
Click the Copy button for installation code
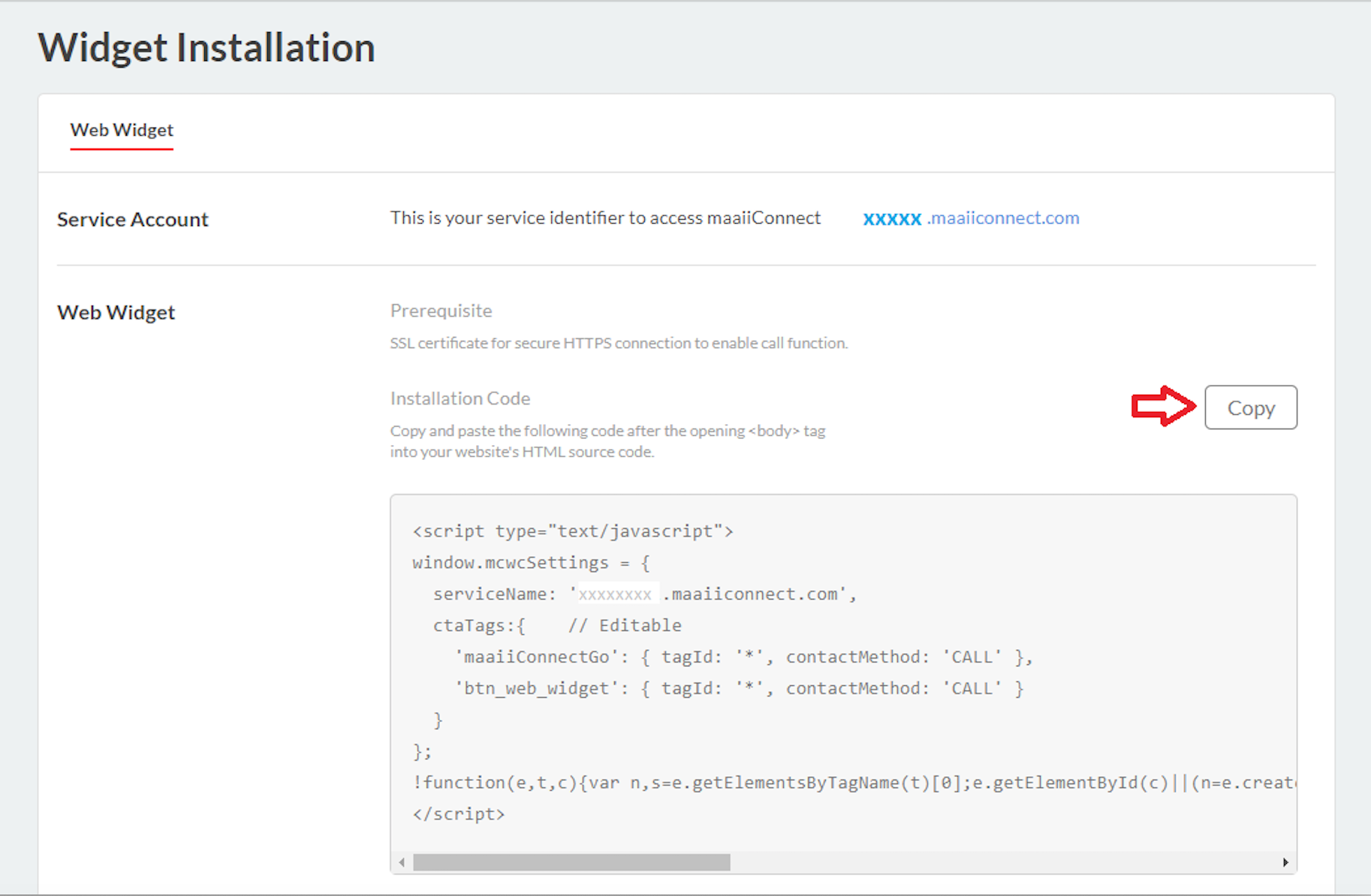click(x=1251, y=407)
